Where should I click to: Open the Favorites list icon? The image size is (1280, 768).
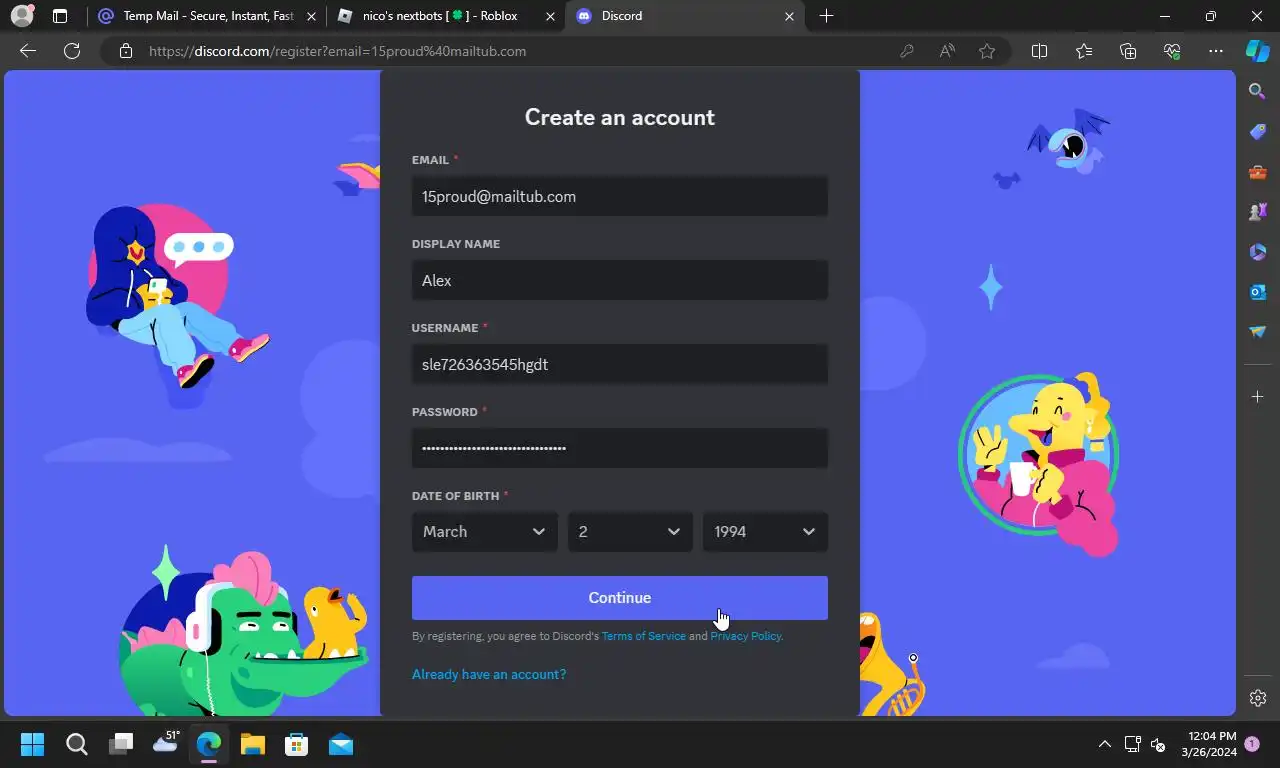[1084, 51]
